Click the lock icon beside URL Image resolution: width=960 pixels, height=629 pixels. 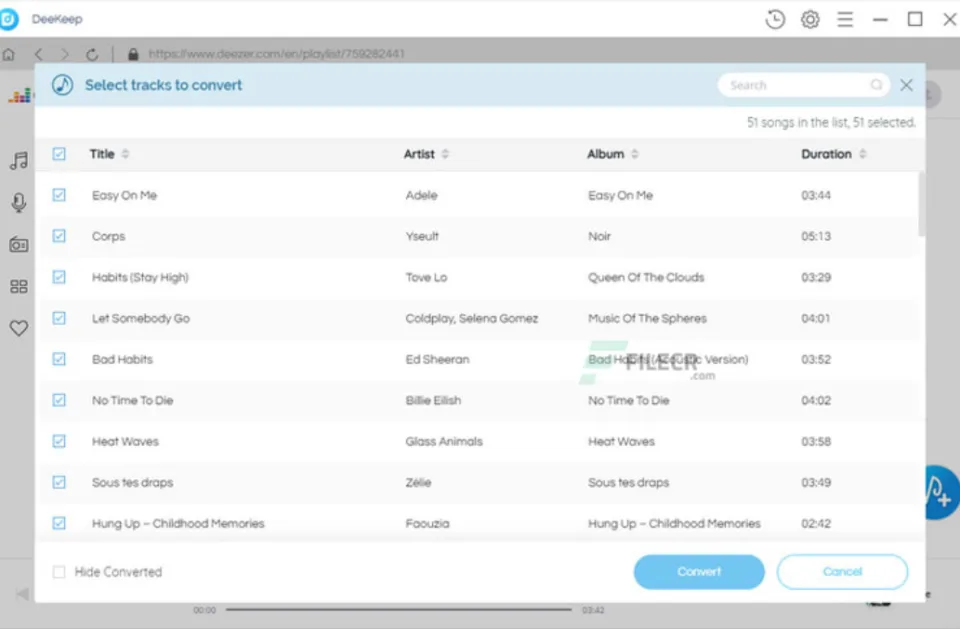click(133, 55)
